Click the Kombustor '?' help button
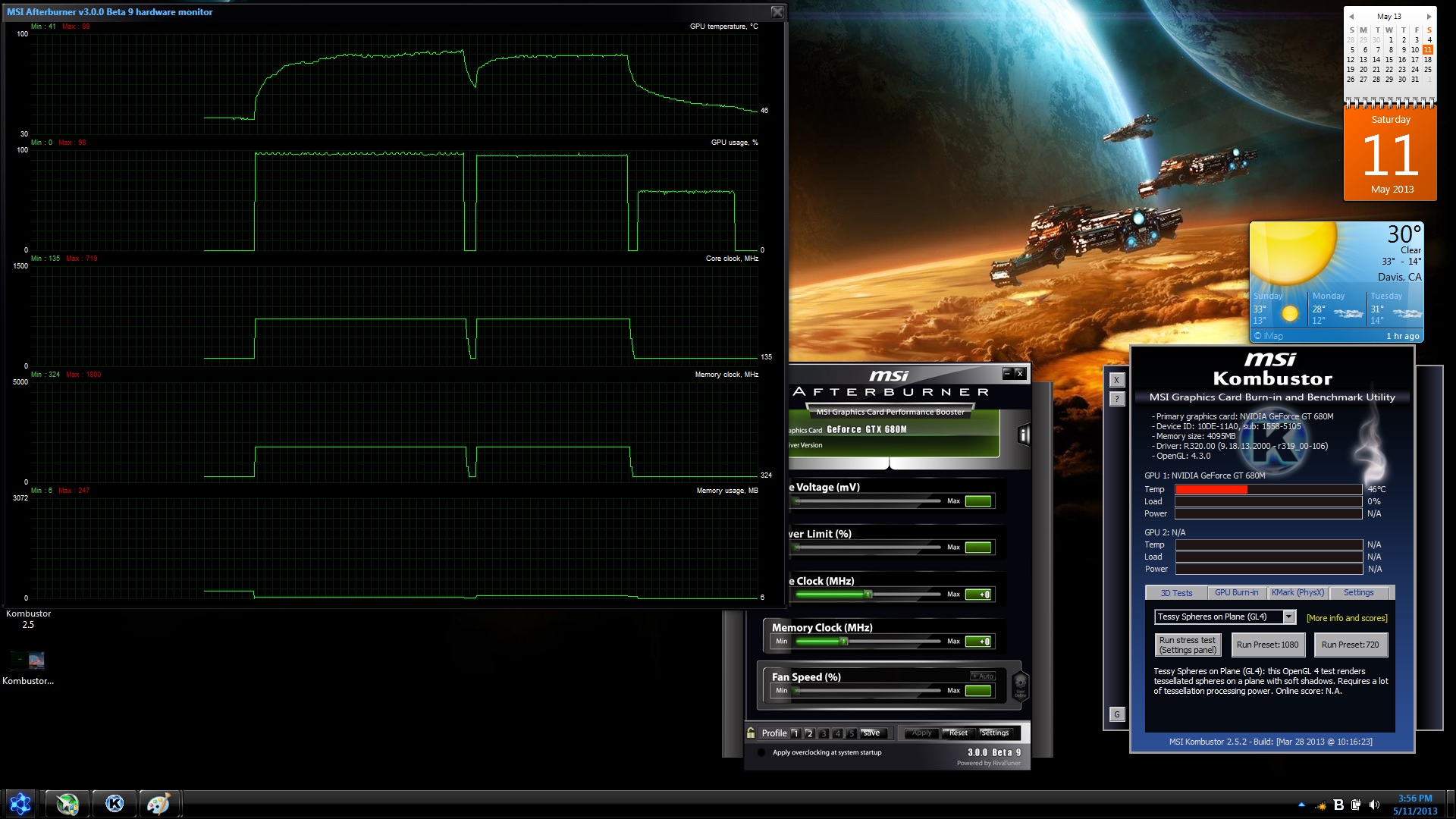 tap(1116, 399)
